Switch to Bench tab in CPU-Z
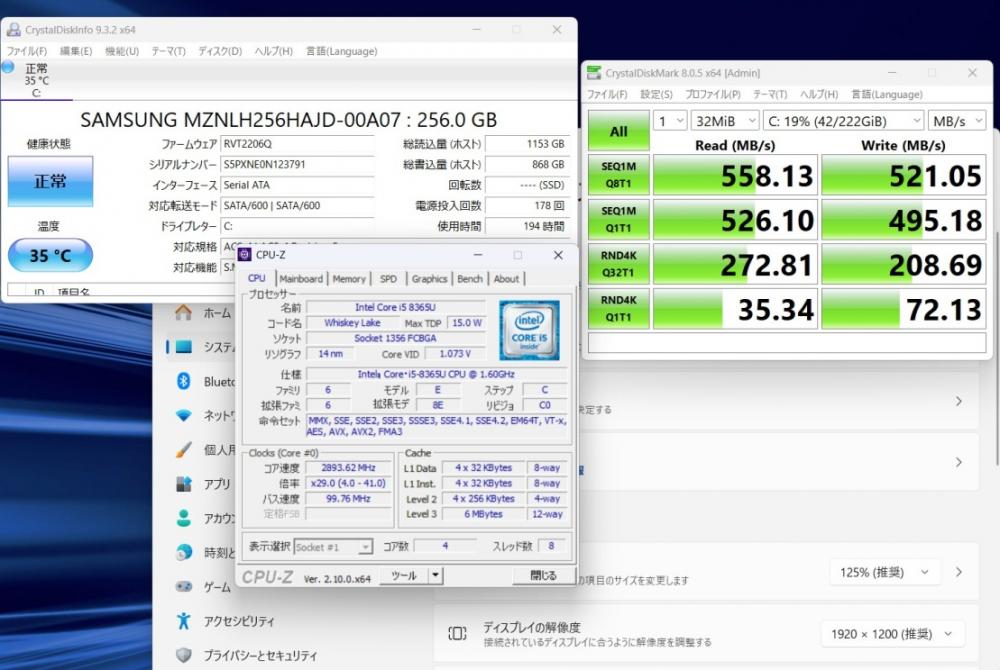This screenshot has height=670, width=1000. [470, 279]
